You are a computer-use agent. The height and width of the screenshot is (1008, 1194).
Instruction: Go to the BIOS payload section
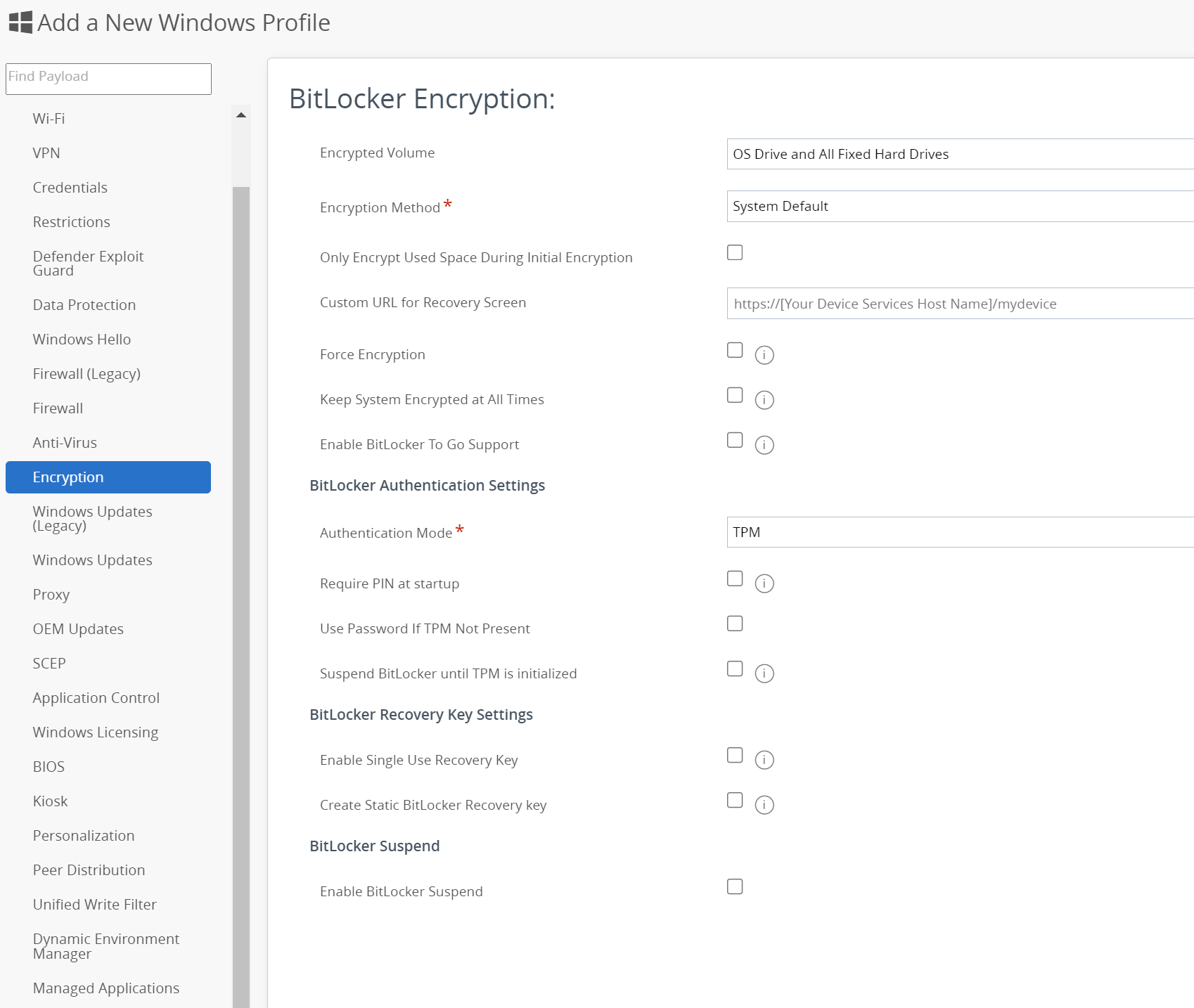coord(49,766)
